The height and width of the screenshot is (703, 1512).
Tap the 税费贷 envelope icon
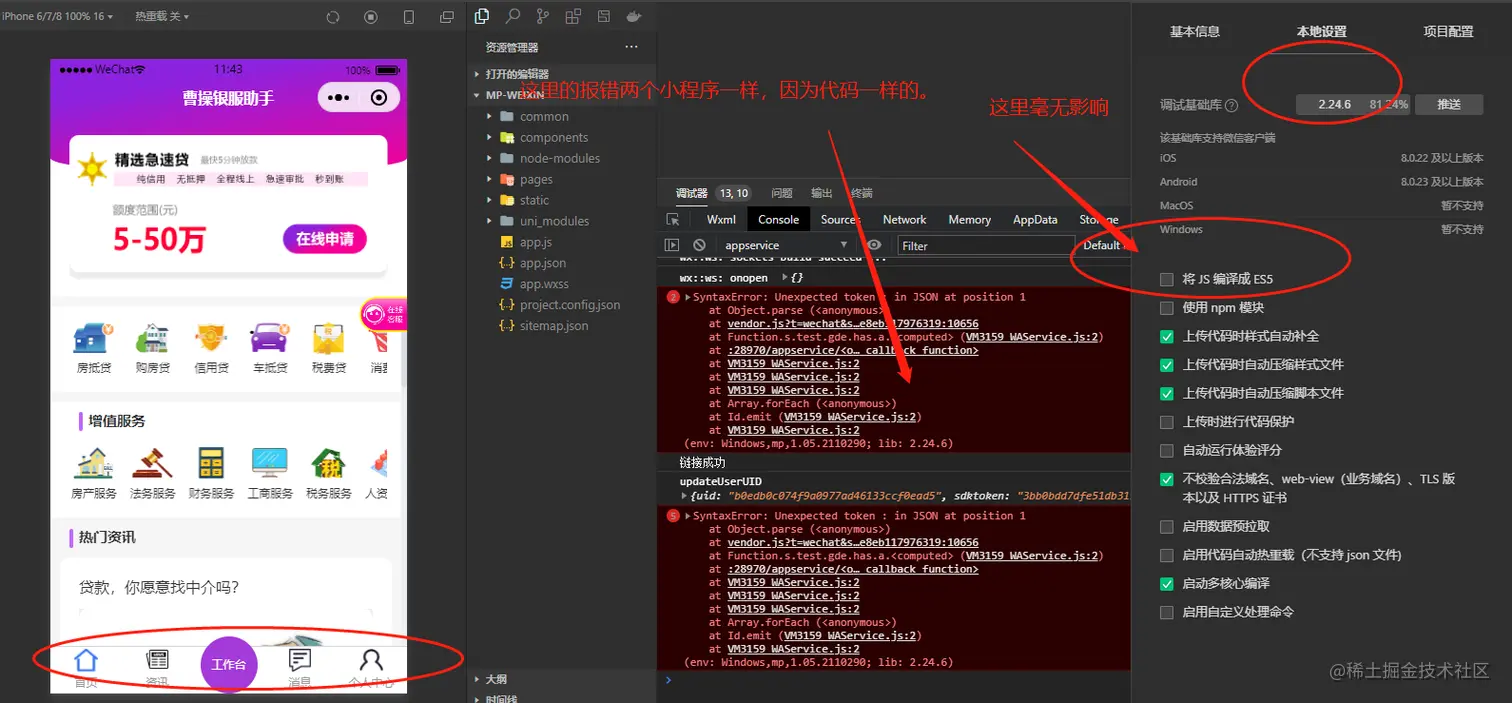coord(328,339)
